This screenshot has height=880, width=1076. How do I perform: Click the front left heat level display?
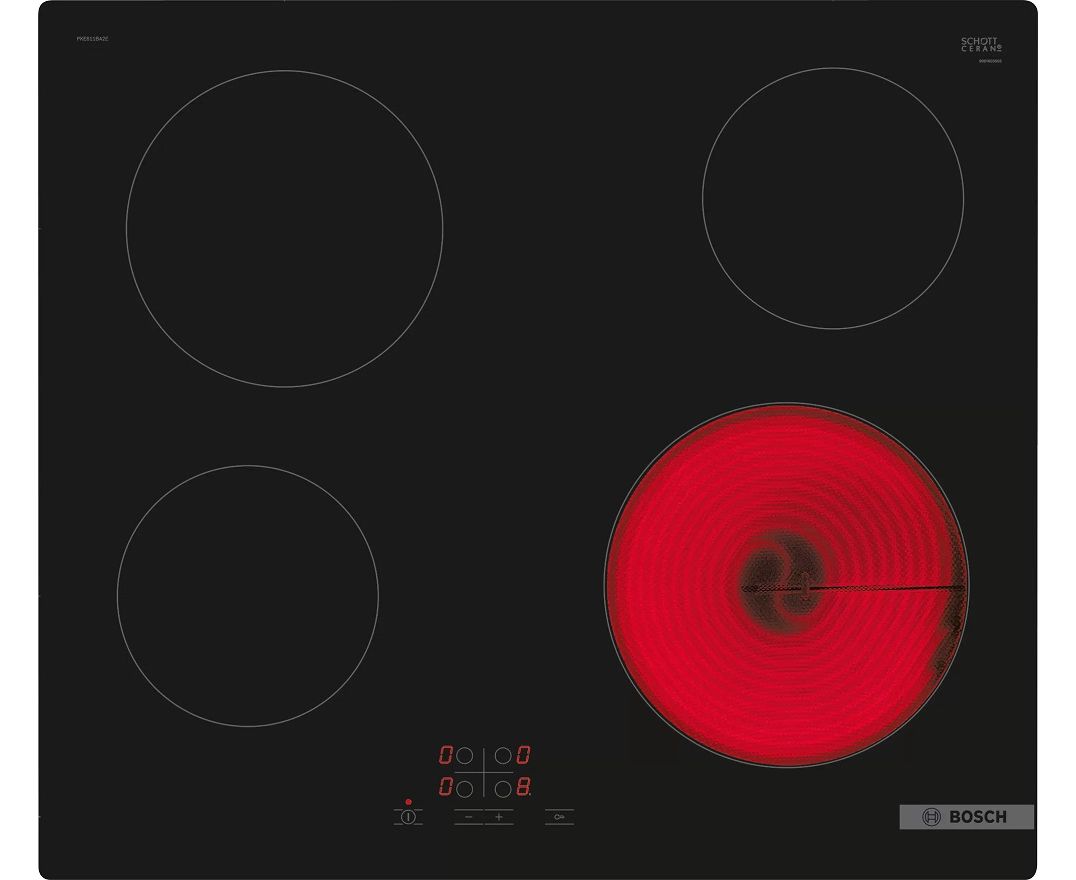pos(446,788)
